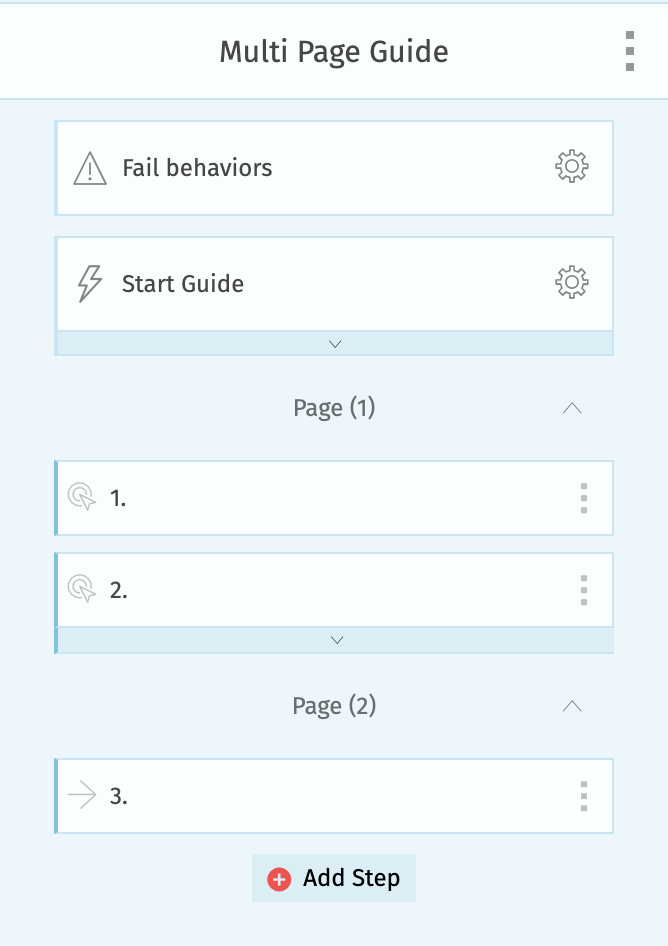This screenshot has height=946, width=668.
Task: Click the Add Step button
Action: (334, 878)
